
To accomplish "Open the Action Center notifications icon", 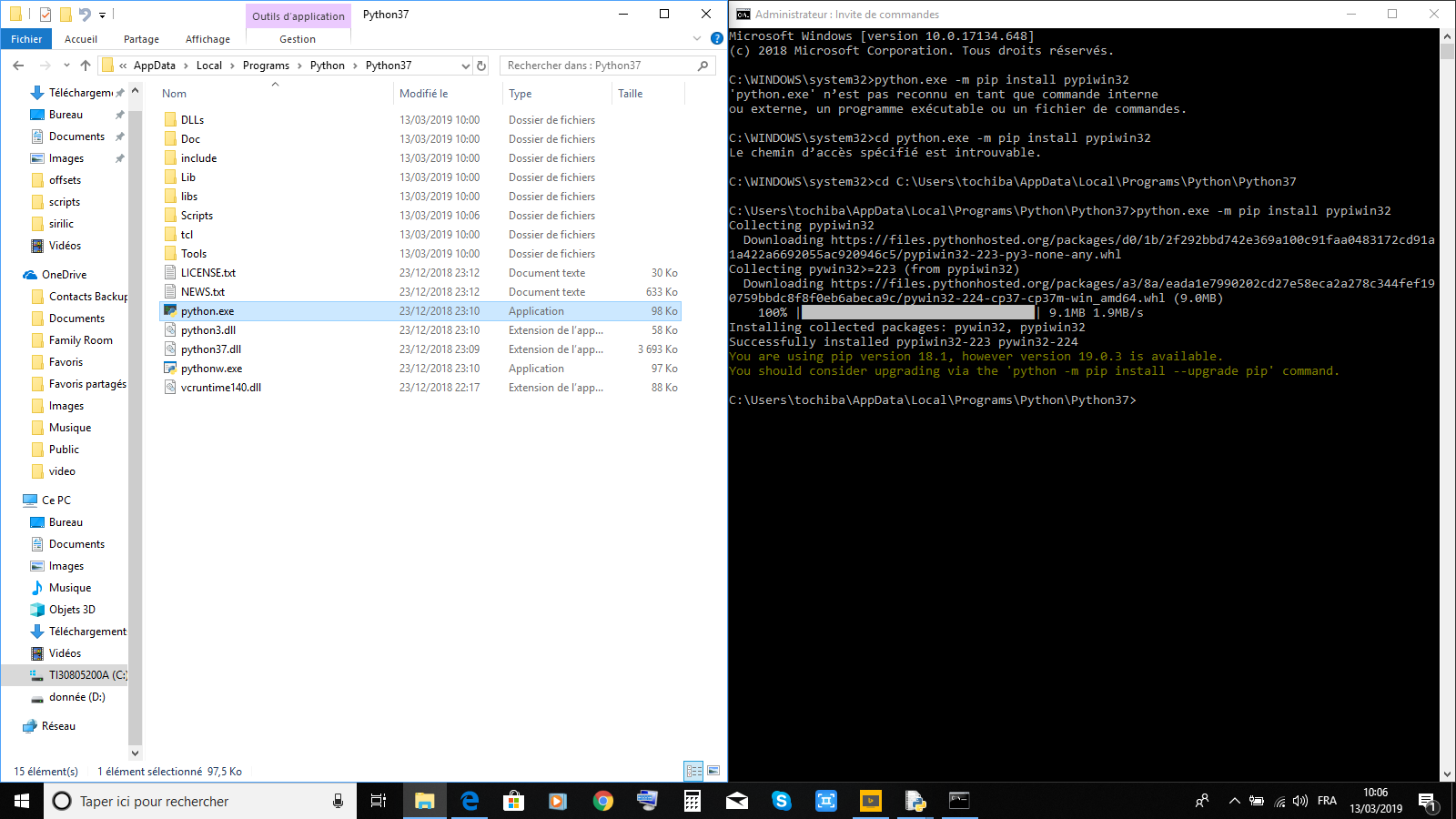I will pyautogui.click(x=1427, y=801).
